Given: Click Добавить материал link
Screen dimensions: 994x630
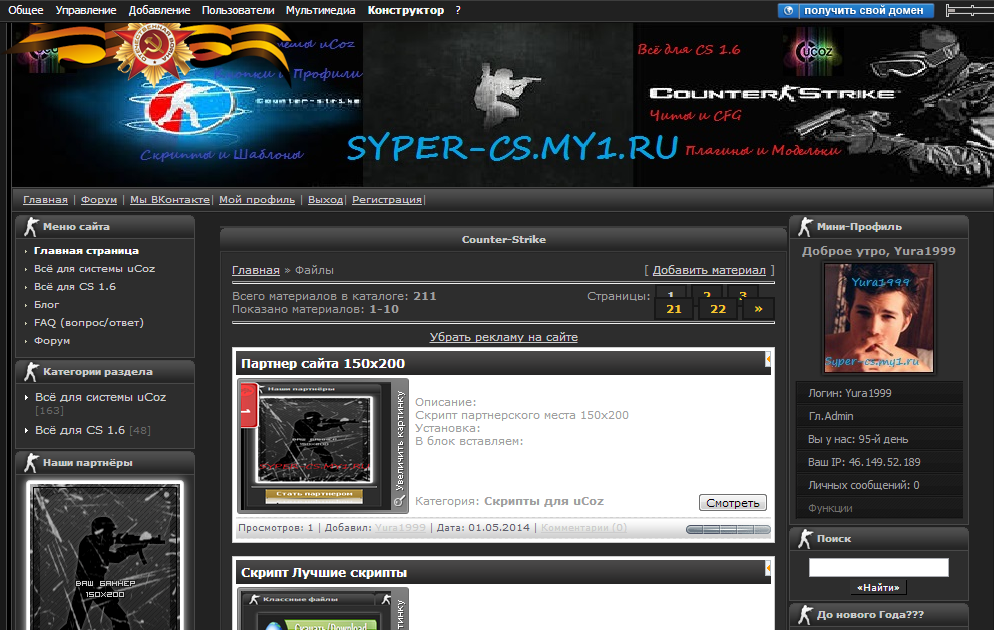Looking at the screenshot, I should pos(709,270).
